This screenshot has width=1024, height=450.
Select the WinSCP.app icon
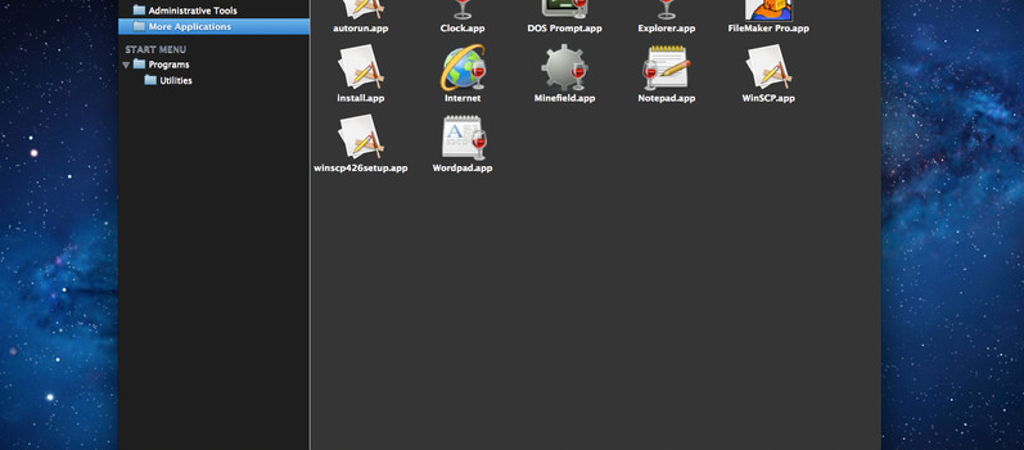point(769,67)
